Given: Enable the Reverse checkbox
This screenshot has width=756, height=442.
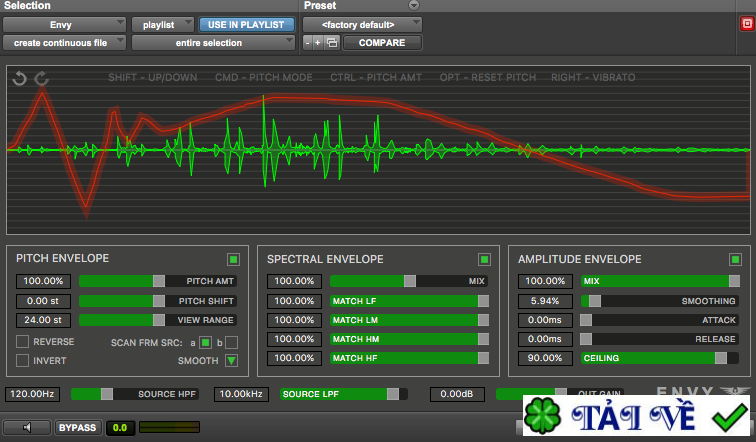Looking at the screenshot, I should point(23,342).
